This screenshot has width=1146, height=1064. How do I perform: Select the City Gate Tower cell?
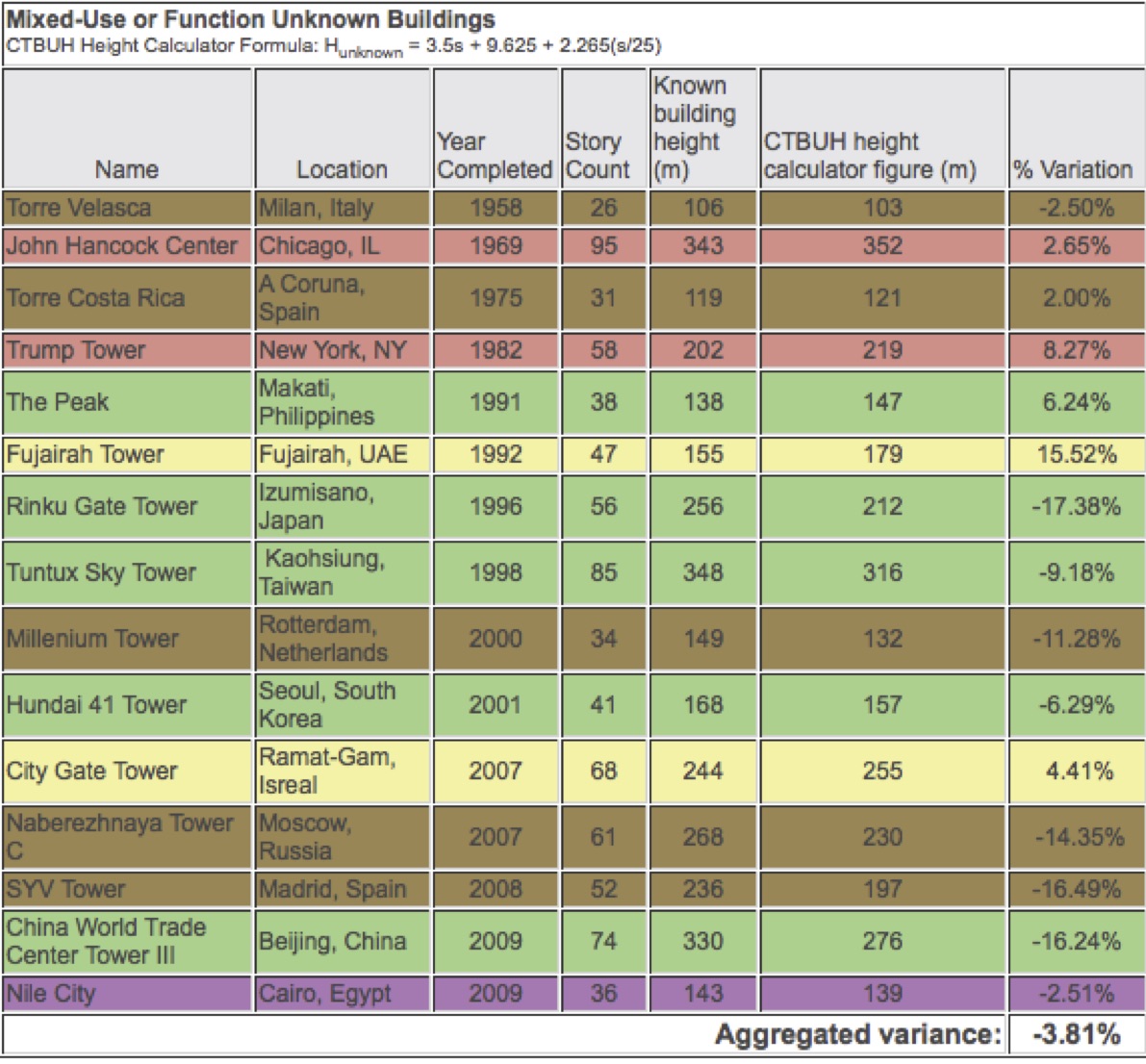(x=92, y=771)
